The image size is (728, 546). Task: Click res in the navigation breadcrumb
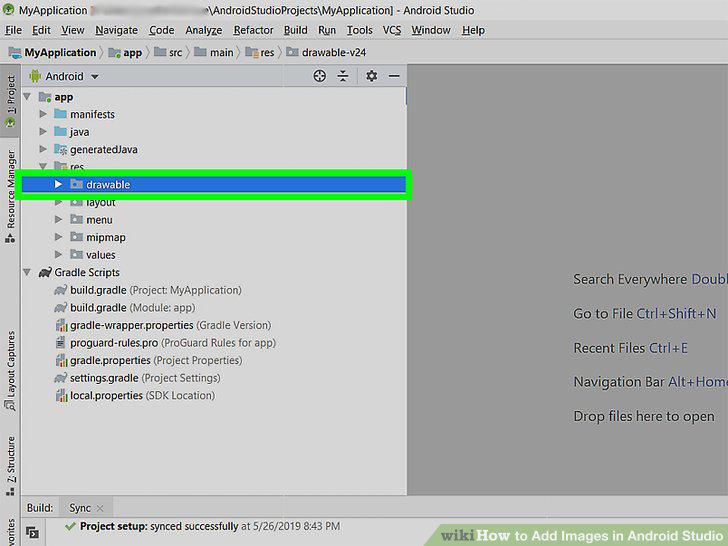(260, 52)
